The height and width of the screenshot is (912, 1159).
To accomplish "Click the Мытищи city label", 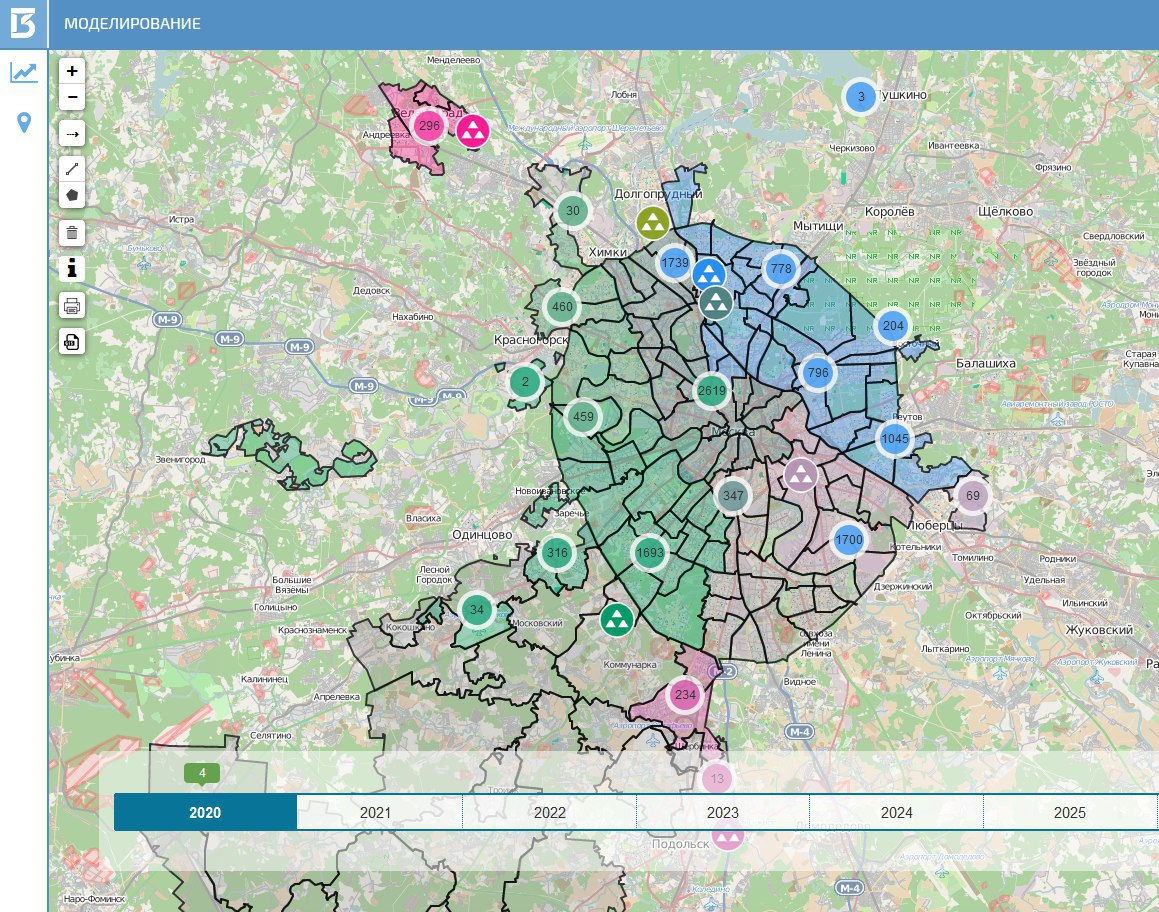I will 818,225.
